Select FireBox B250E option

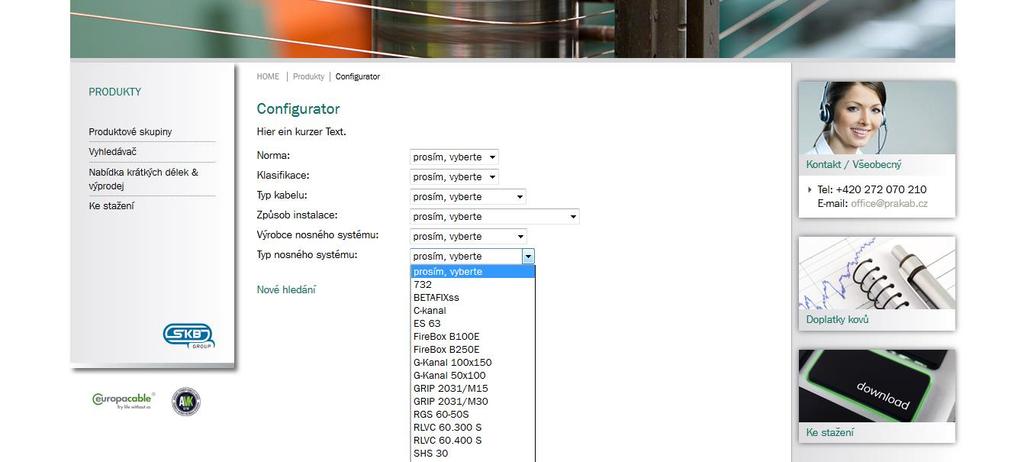(x=472, y=350)
